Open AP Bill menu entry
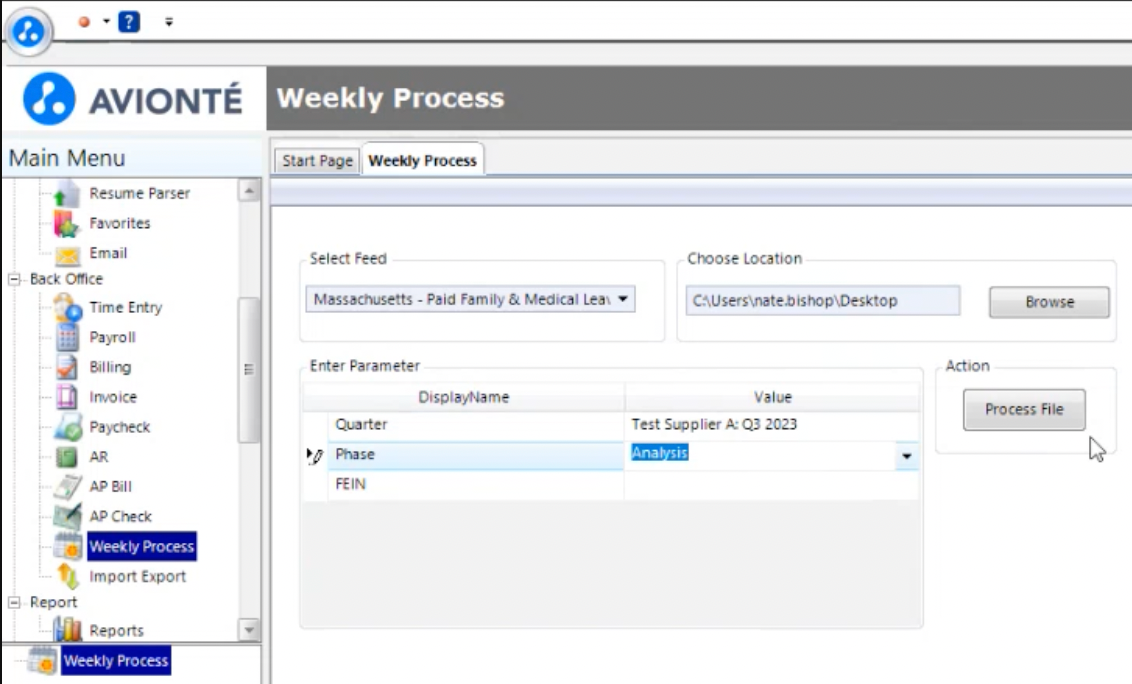 pos(110,486)
